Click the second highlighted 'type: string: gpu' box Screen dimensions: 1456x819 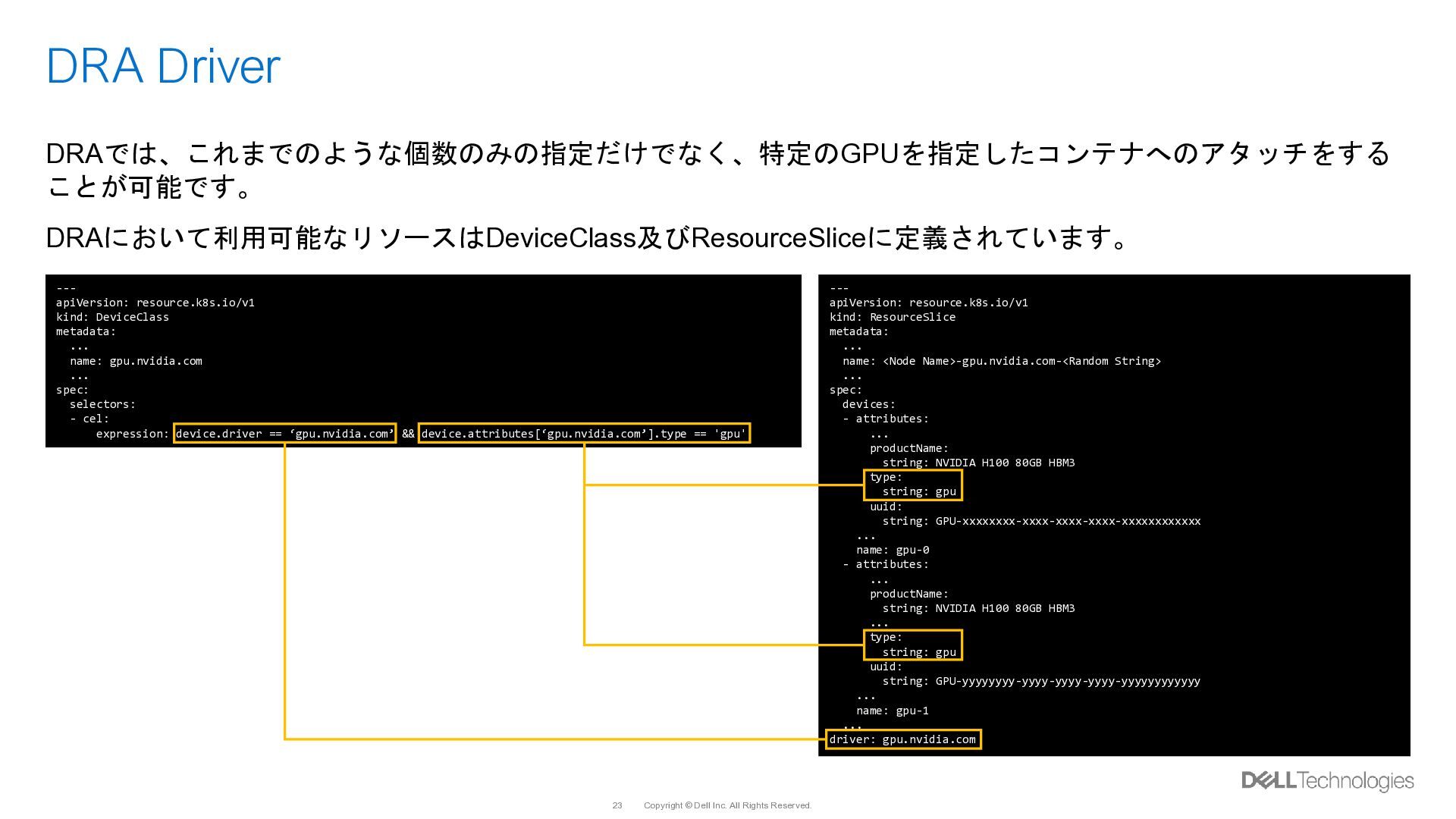pos(912,645)
